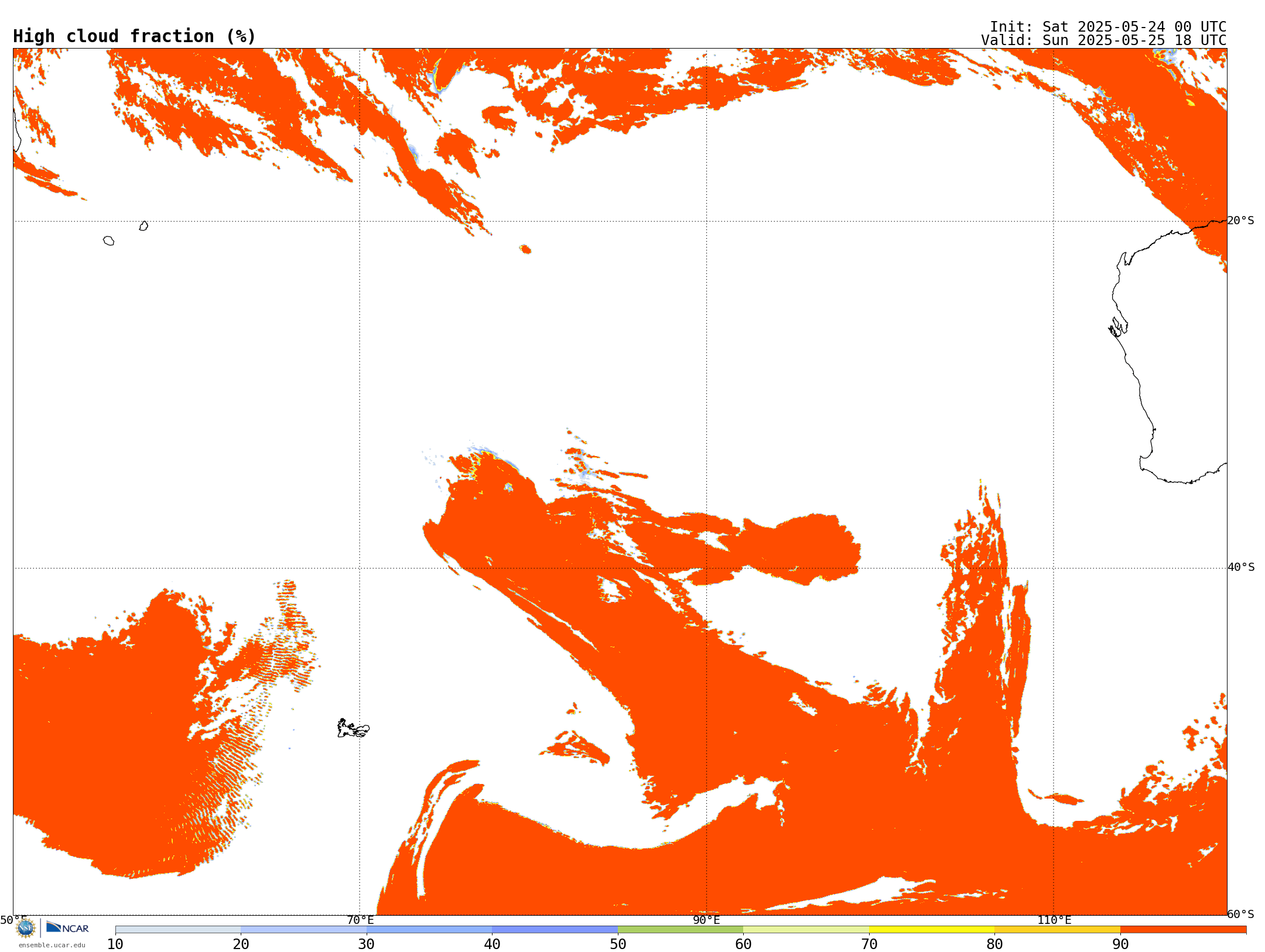Image resolution: width=1265 pixels, height=952 pixels.
Task: Click the pale yellow-green 60-70 colorbar segment
Action: (806, 930)
